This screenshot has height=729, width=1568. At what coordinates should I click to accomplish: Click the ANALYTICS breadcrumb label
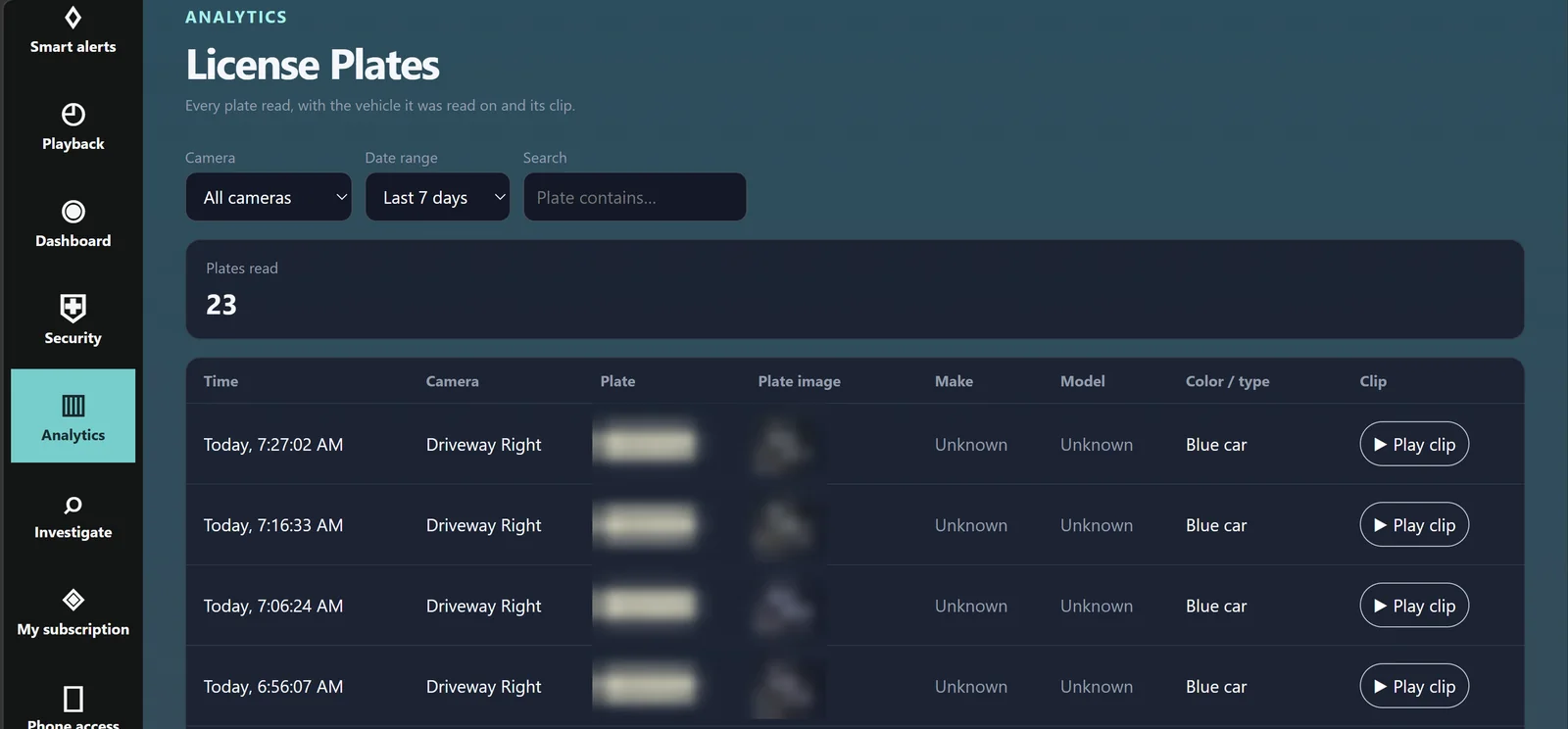tap(236, 17)
